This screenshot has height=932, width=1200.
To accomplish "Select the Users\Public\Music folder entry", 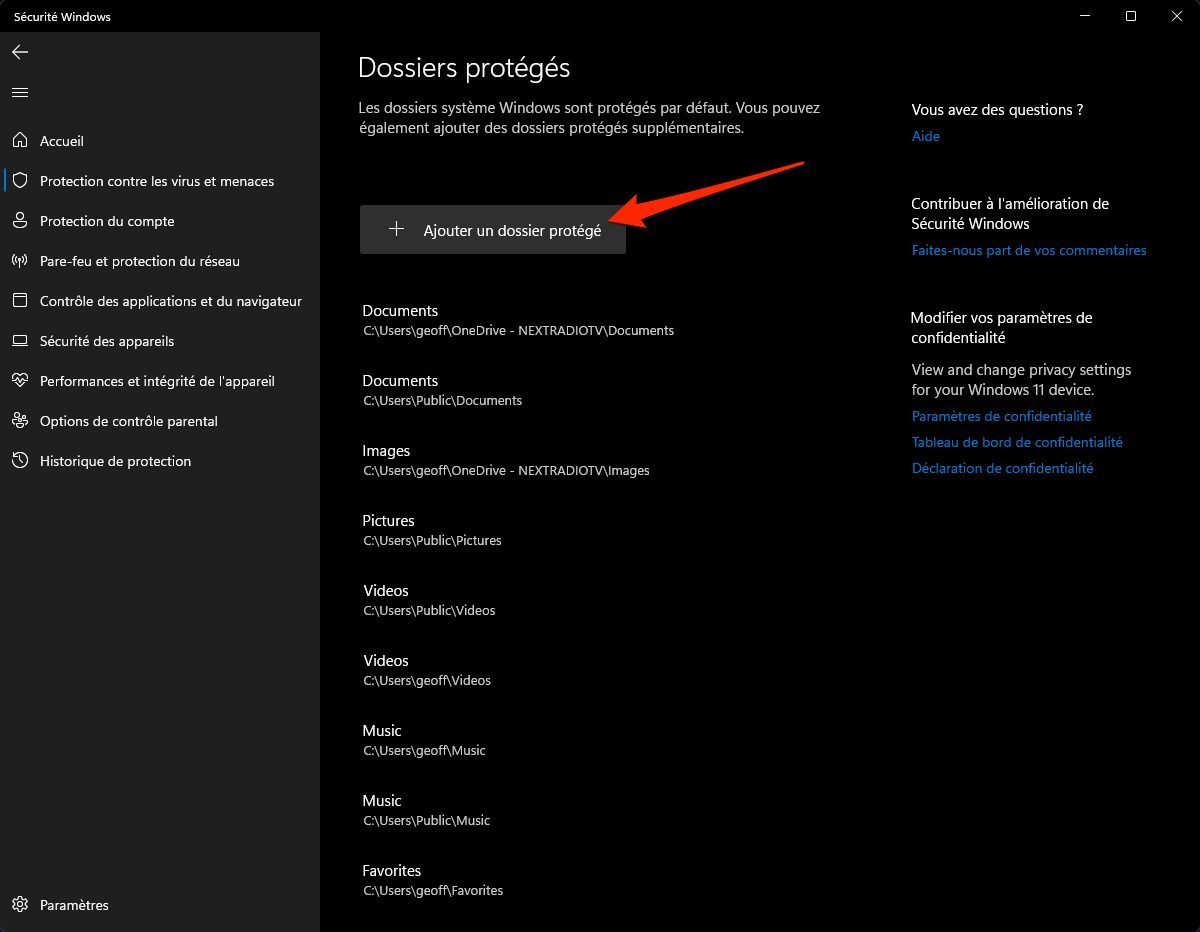I will [426, 810].
